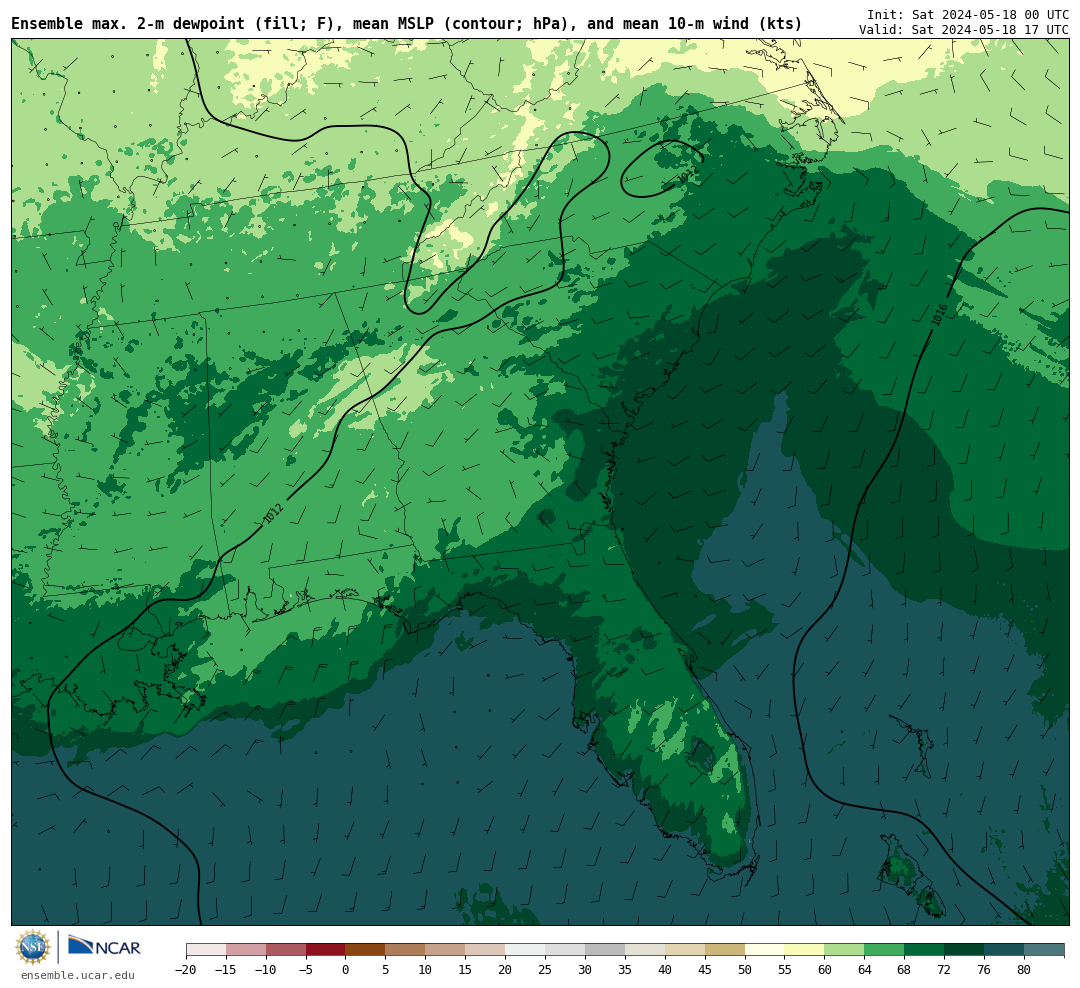Open the ensemble.ucar.edu link text
Screen dimensions: 1080x988
(78, 975)
